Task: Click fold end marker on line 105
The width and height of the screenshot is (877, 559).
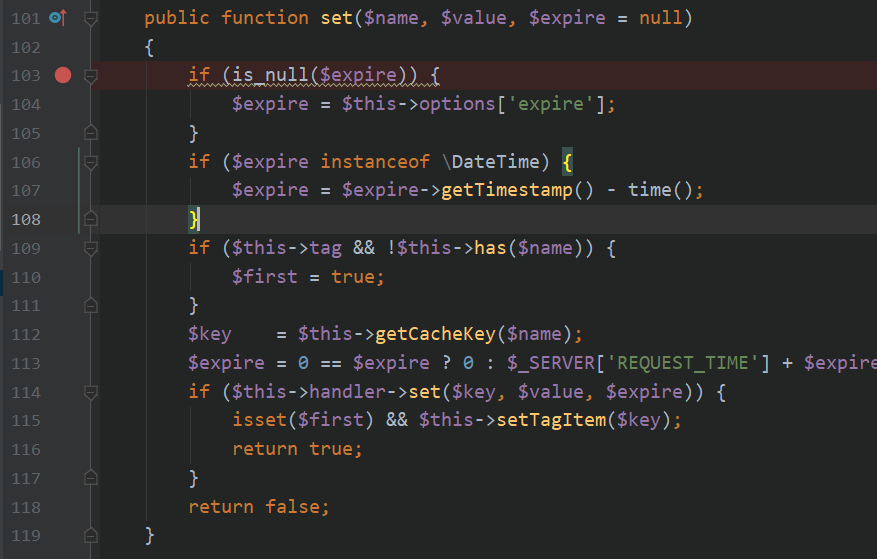Action: 91,133
